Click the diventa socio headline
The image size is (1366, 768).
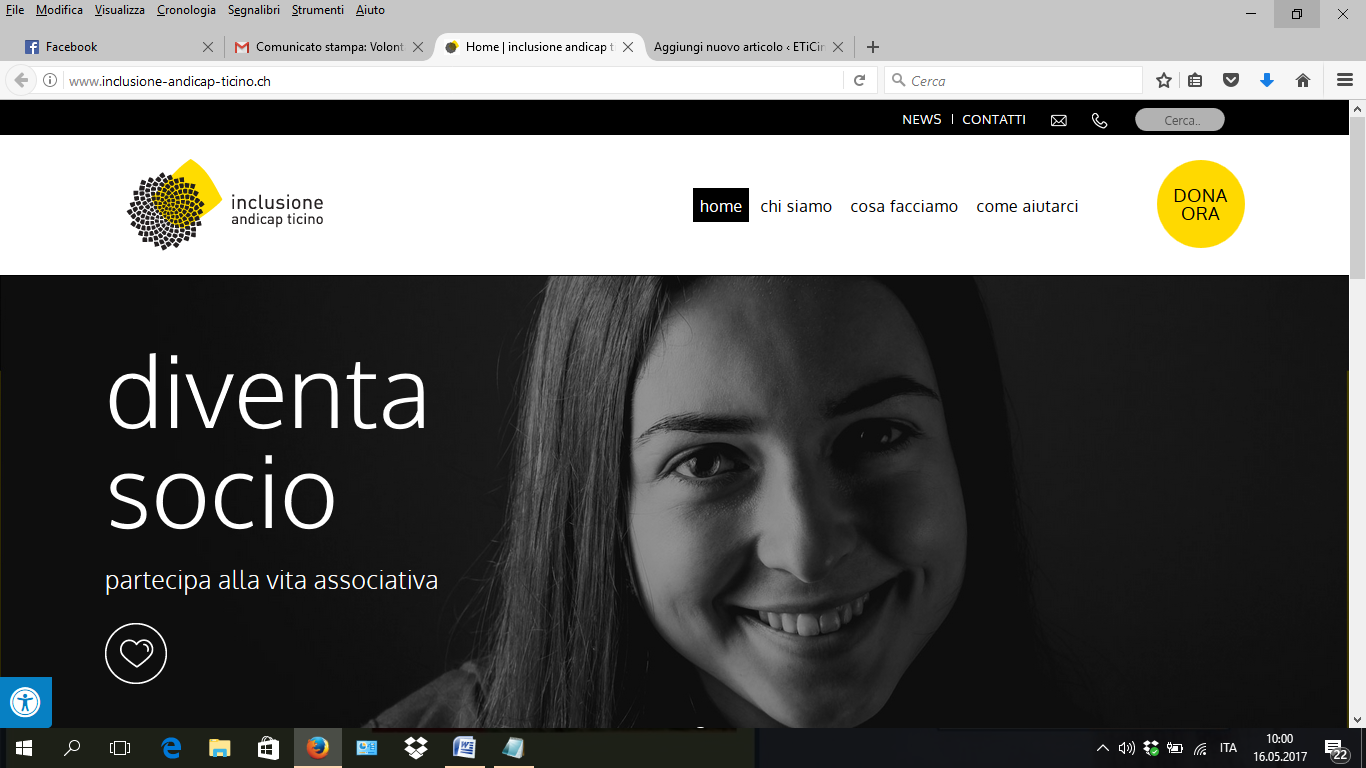[266, 442]
